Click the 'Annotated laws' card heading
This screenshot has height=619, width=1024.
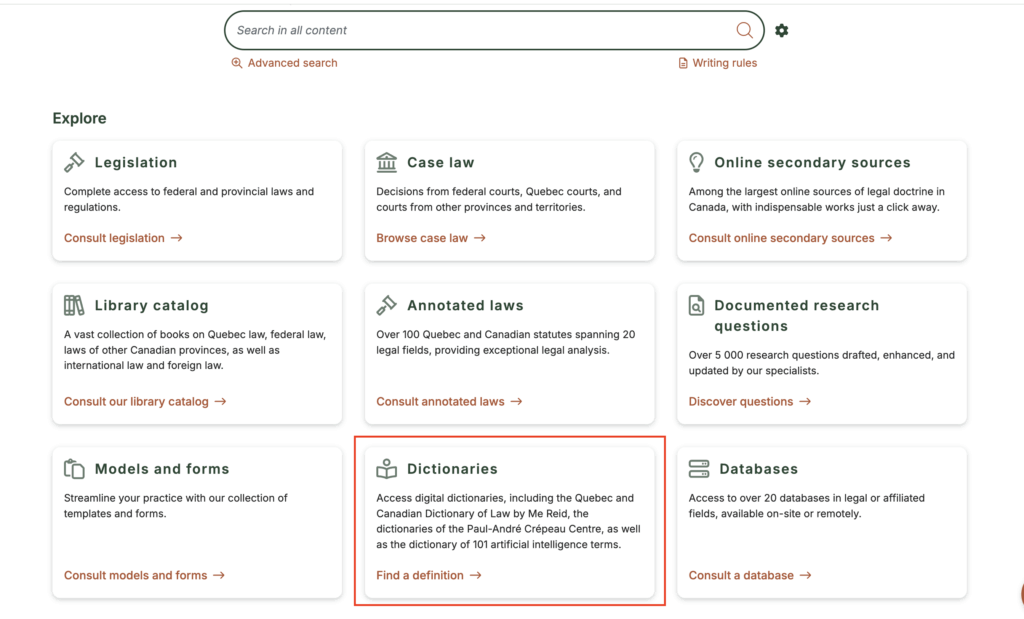[465, 305]
